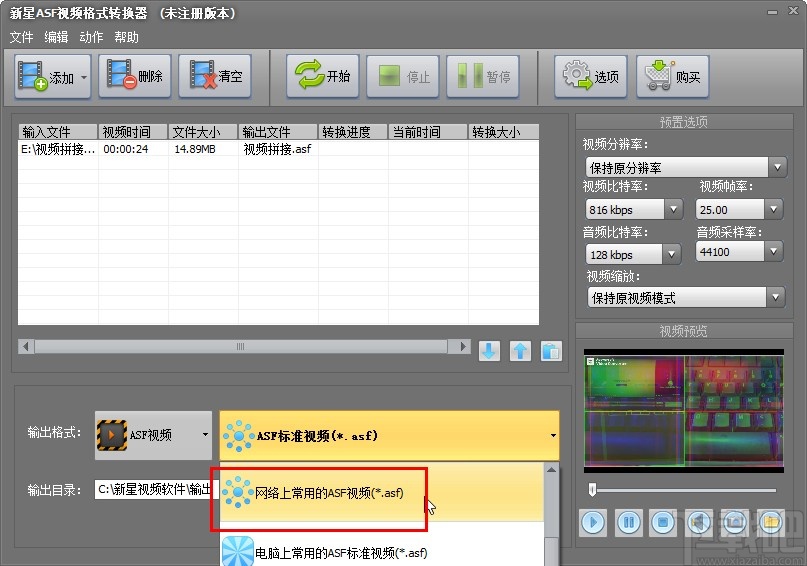Select 网络上常用的ASF视频 format option
The height and width of the screenshot is (566, 807).
[328, 493]
